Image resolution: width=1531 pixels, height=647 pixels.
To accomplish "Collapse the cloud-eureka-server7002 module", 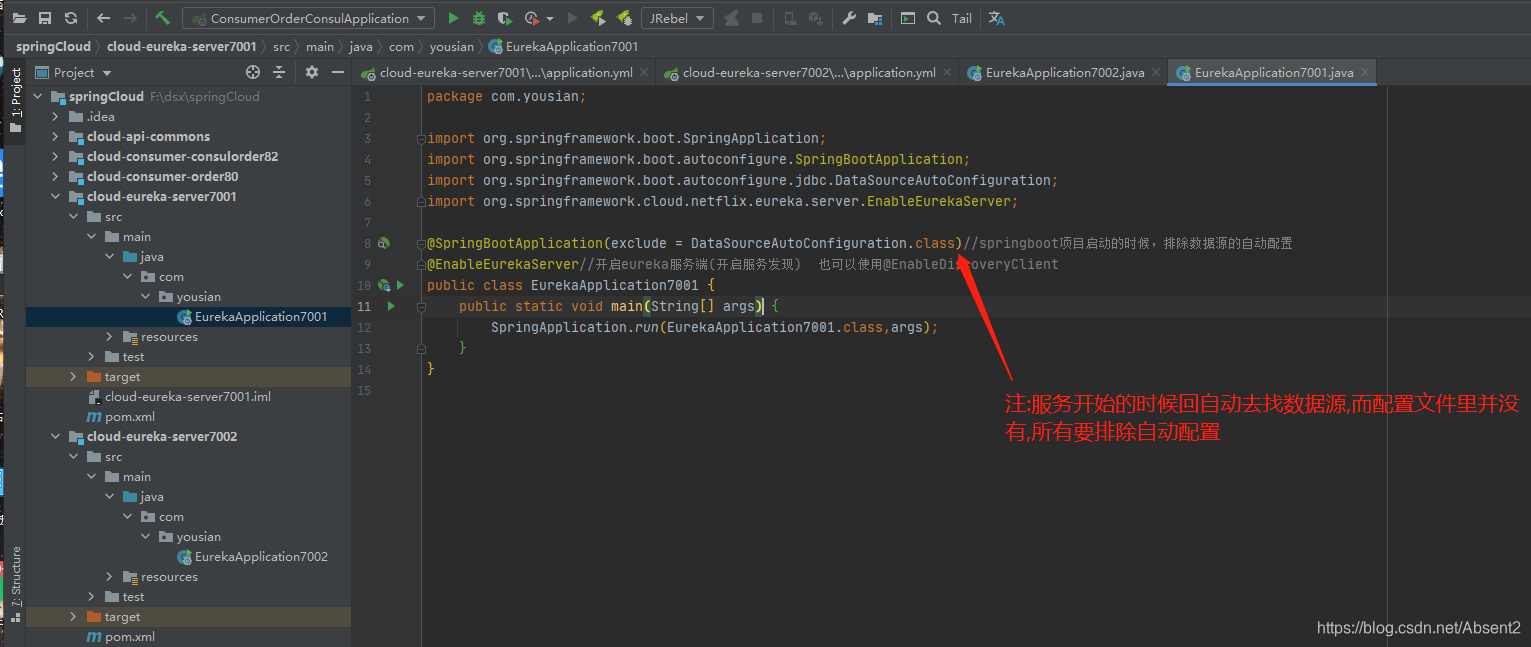I will (x=56, y=436).
